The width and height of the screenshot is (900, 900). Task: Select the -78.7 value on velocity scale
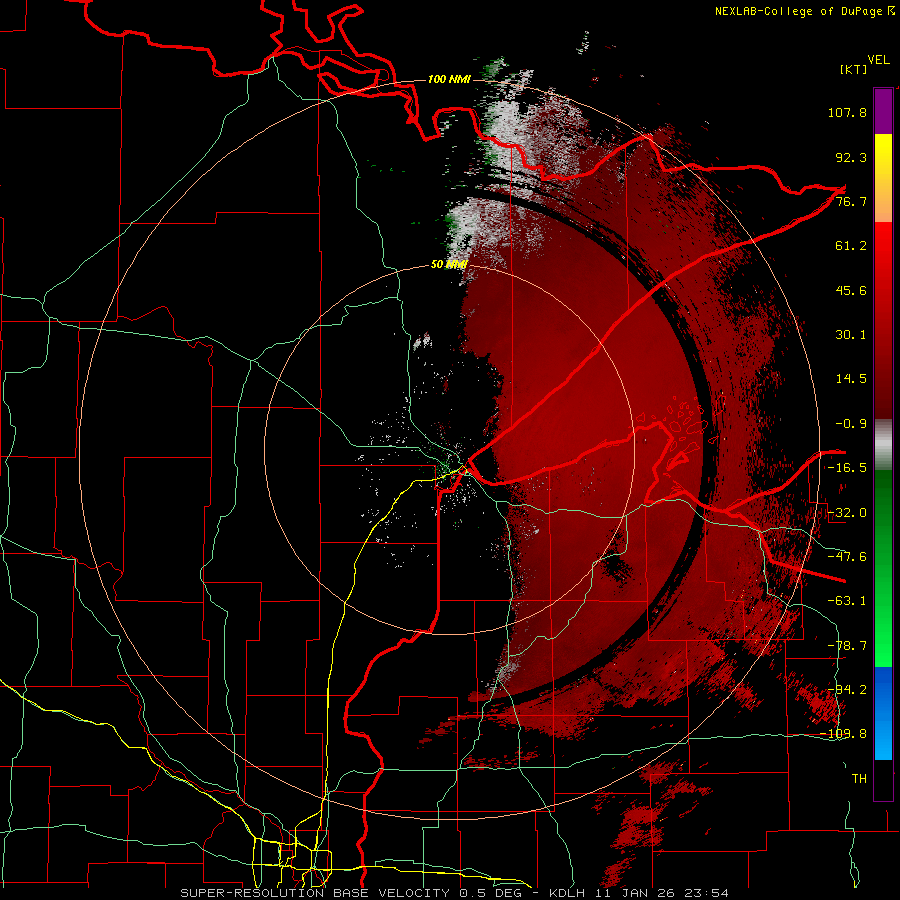[847, 645]
